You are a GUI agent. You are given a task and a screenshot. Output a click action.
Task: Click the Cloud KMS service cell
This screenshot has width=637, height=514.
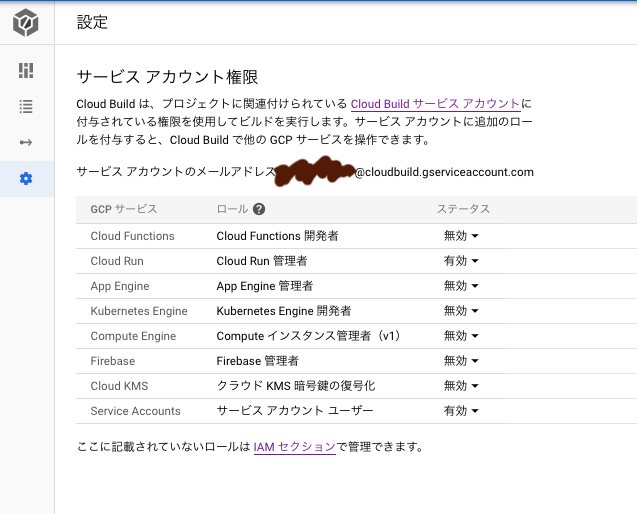119,386
